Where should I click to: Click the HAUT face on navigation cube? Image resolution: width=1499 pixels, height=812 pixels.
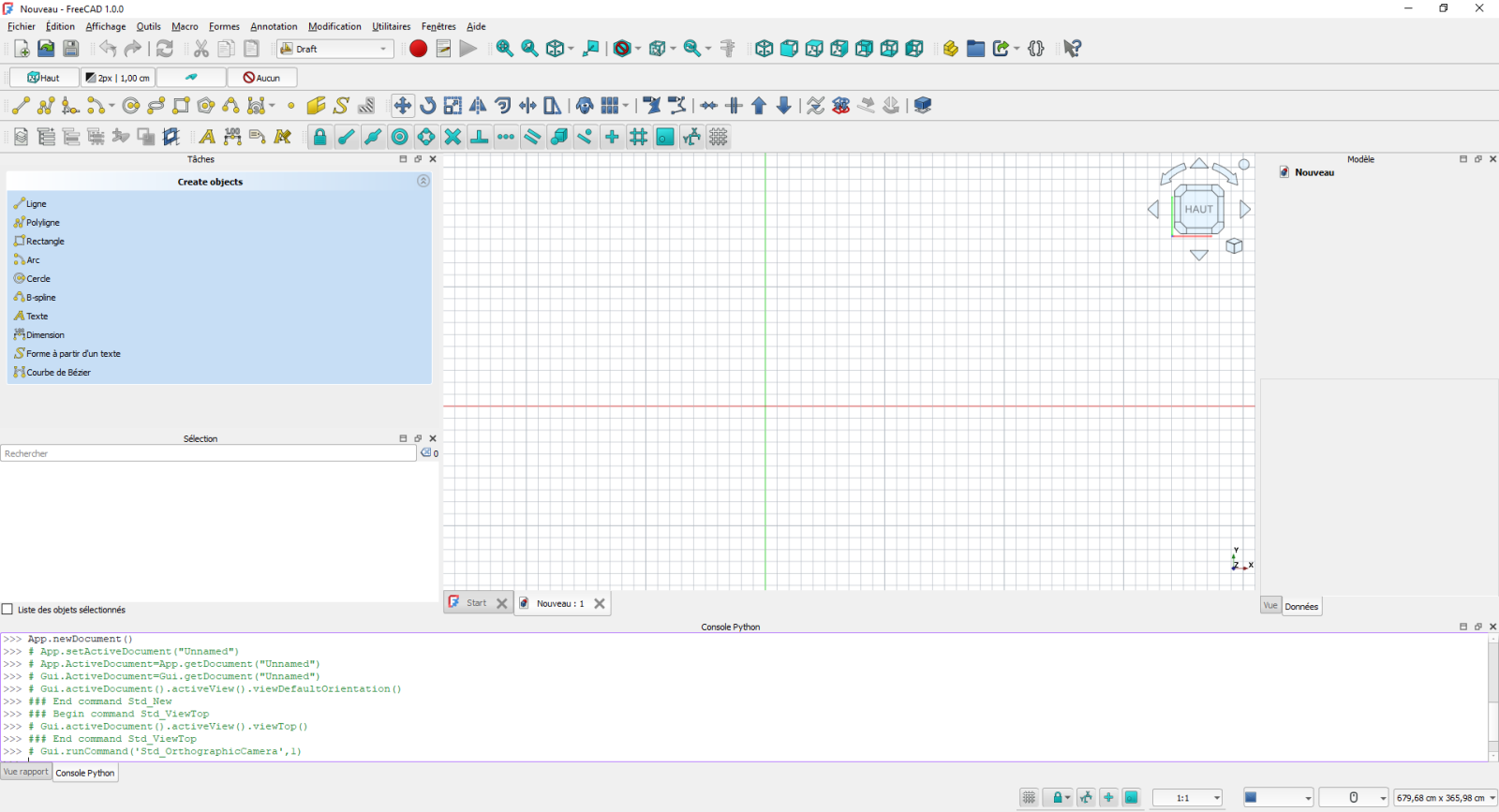click(x=1198, y=209)
